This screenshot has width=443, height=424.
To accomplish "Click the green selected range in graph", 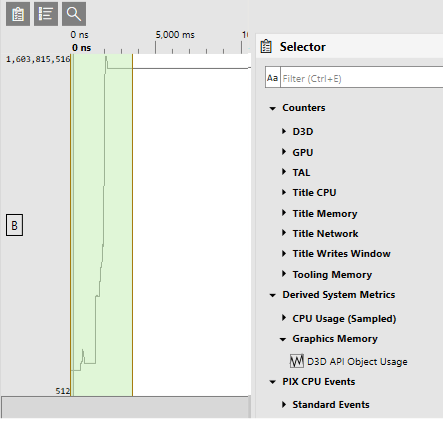I will [x=102, y=225].
